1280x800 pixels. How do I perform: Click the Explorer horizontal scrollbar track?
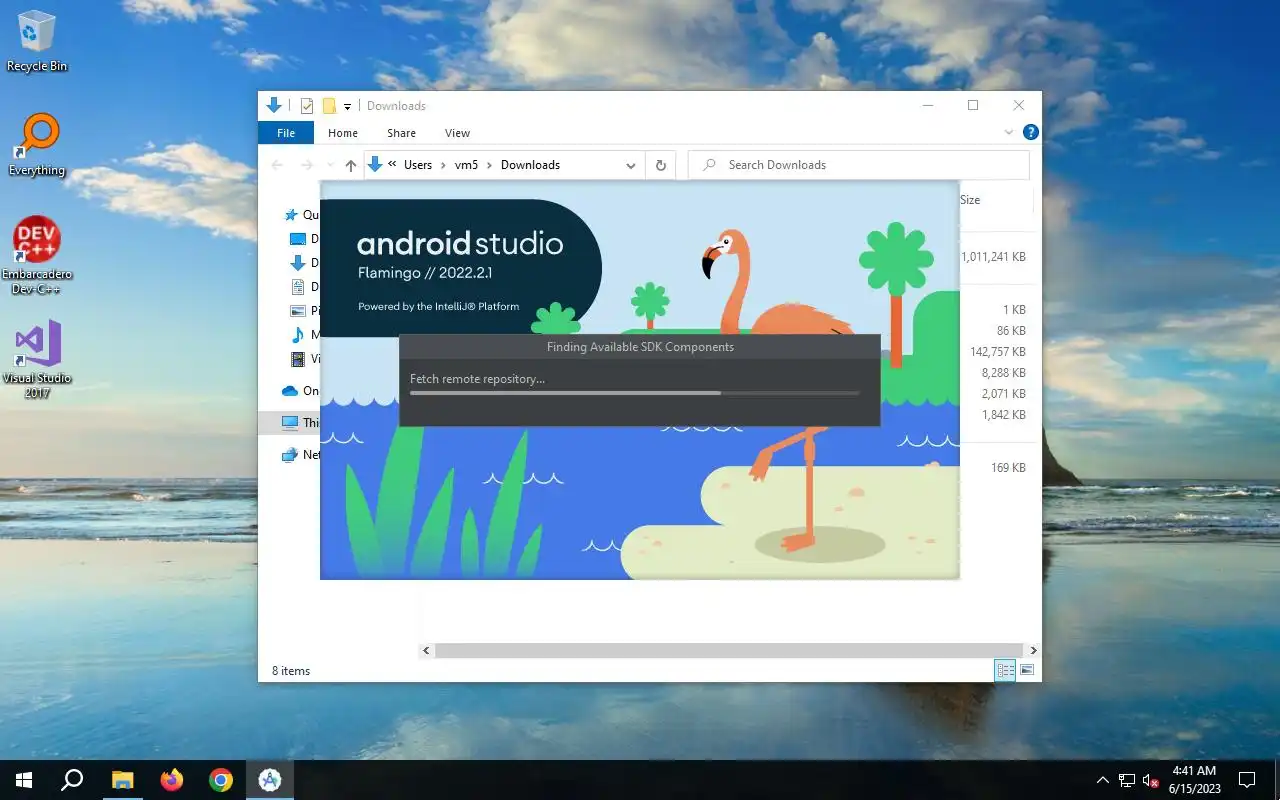729,651
